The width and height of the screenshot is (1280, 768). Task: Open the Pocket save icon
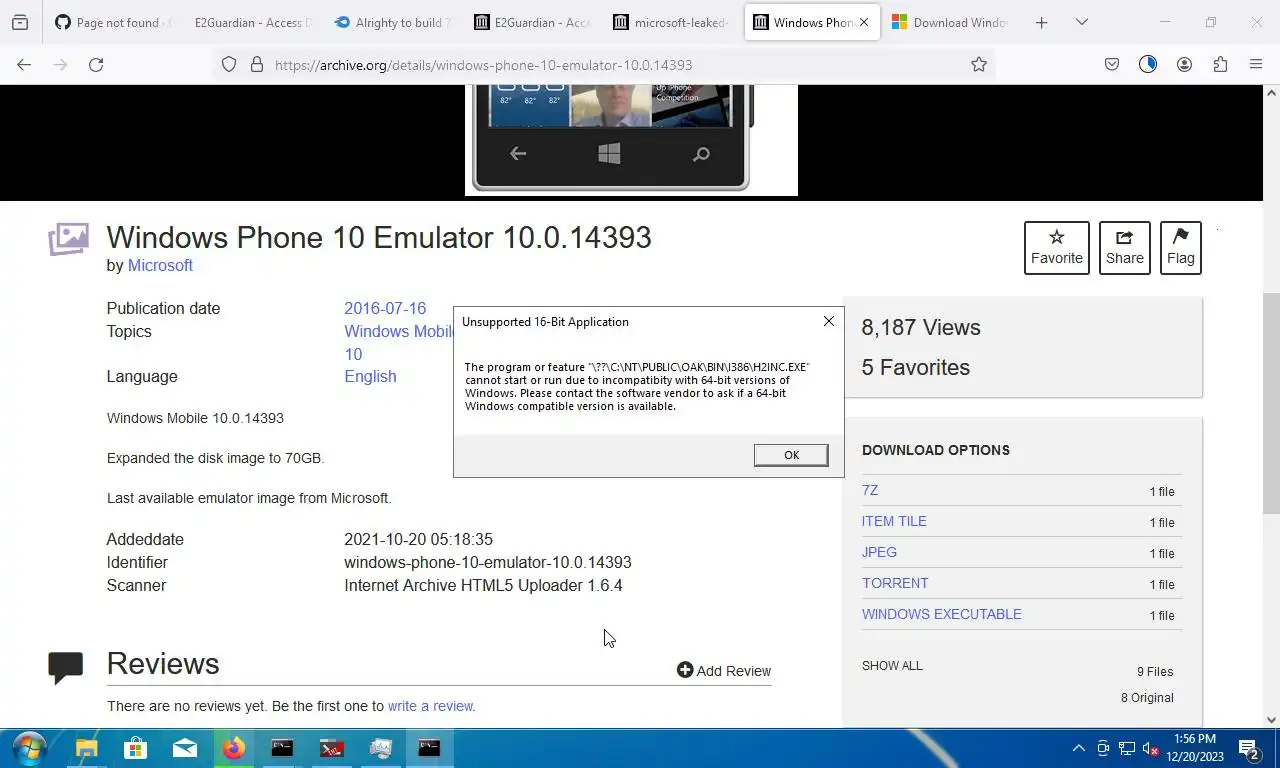[x=1112, y=64]
